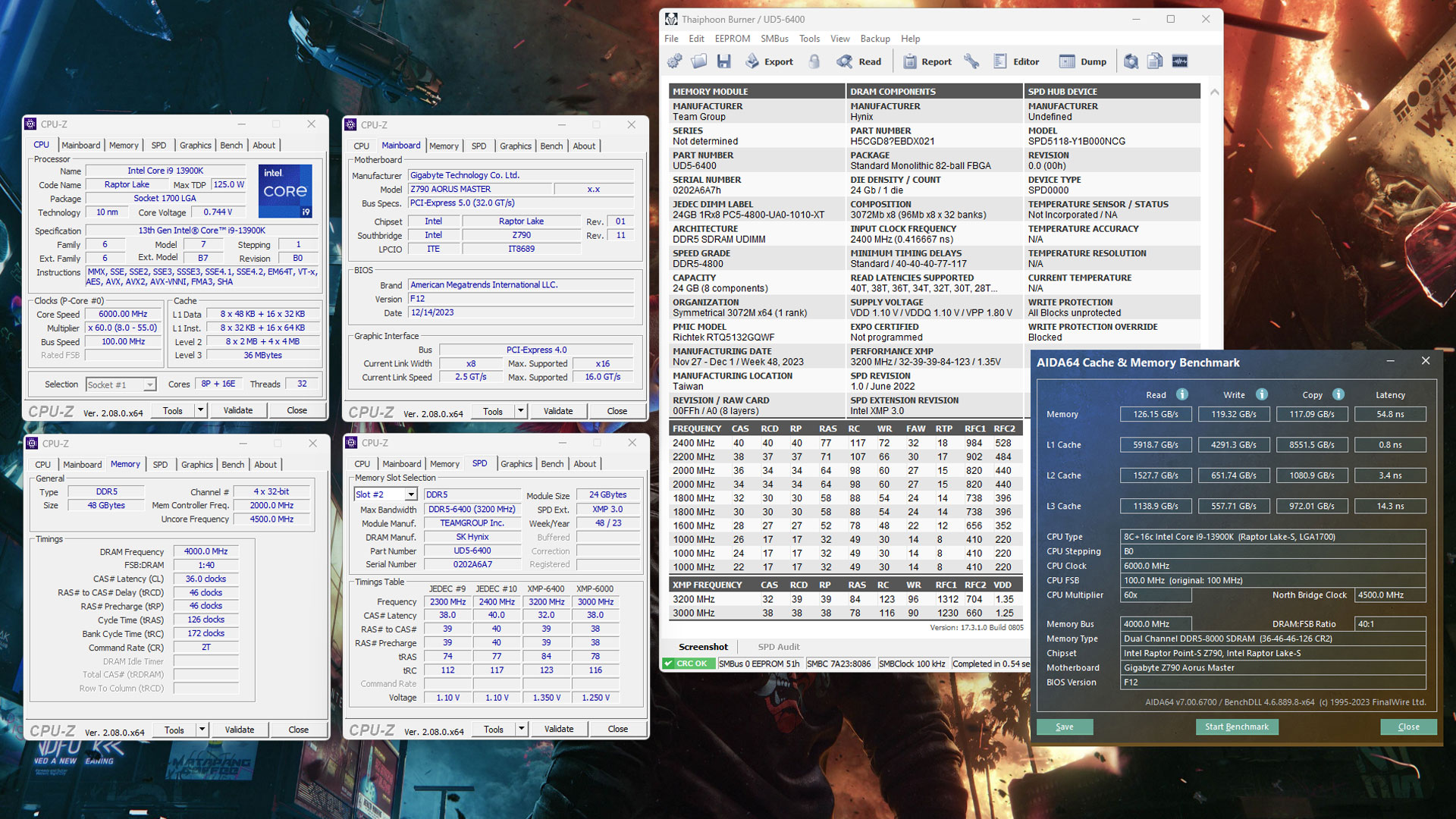Click the wrench icon in Thaiphoon Burner toolbar
This screenshot has height=819, width=1456.
[971, 61]
